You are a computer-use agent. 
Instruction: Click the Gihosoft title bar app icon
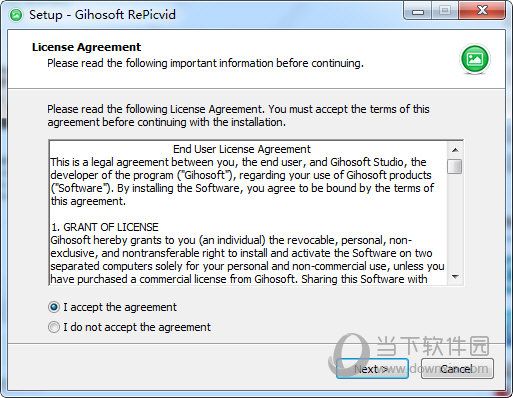[16, 15]
